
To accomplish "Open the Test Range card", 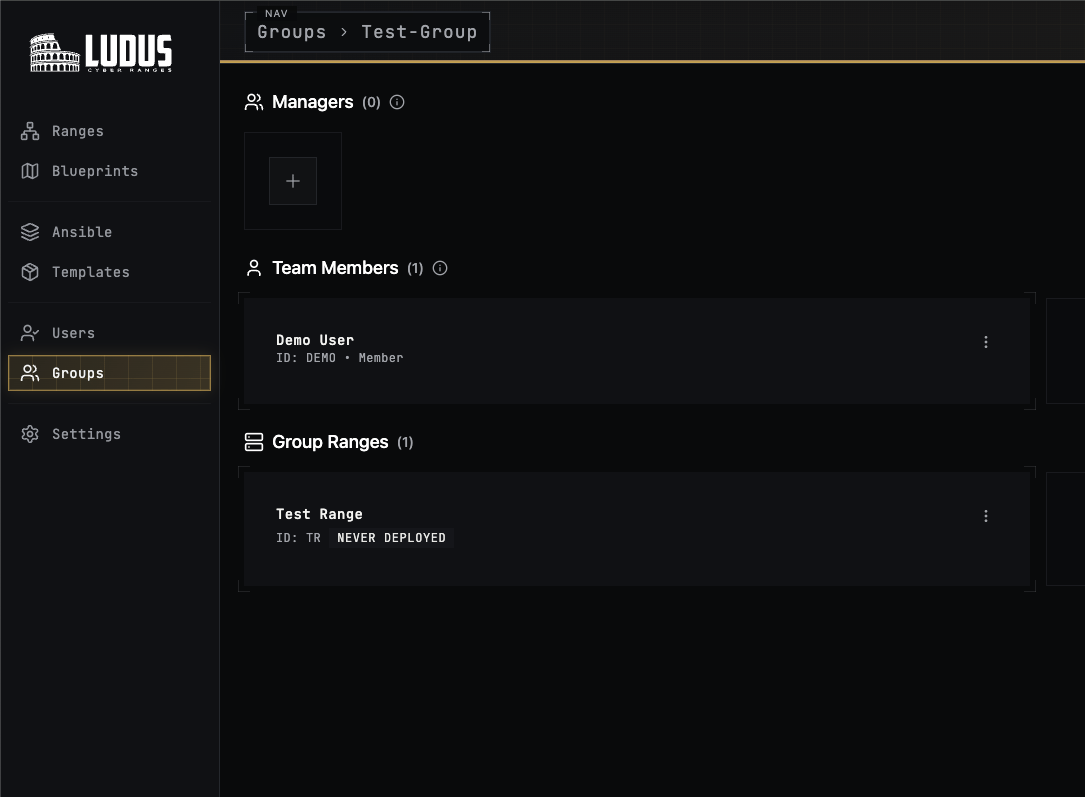I will tap(600, 527).
